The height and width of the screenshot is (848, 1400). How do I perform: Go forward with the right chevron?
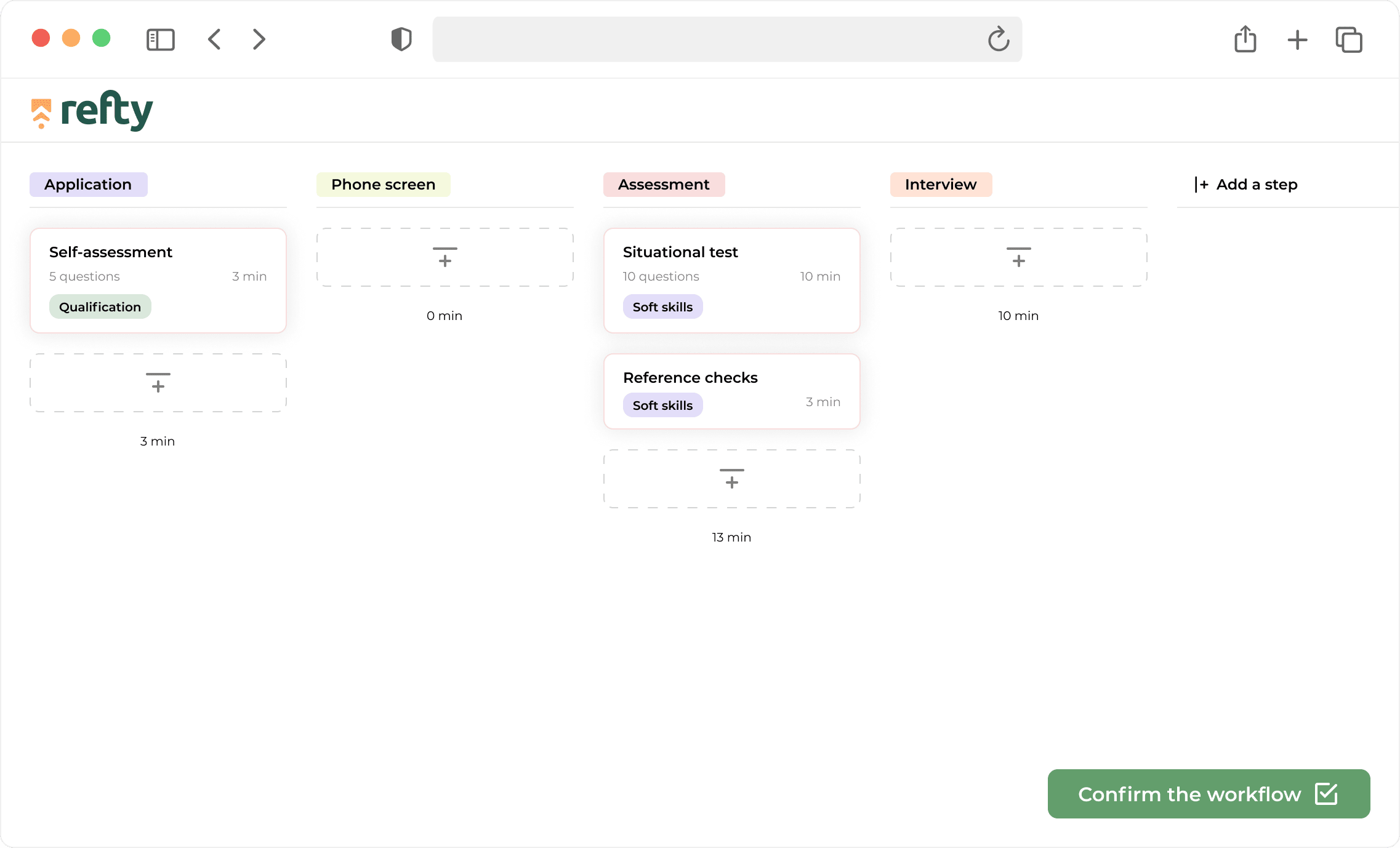click(259, 39)
